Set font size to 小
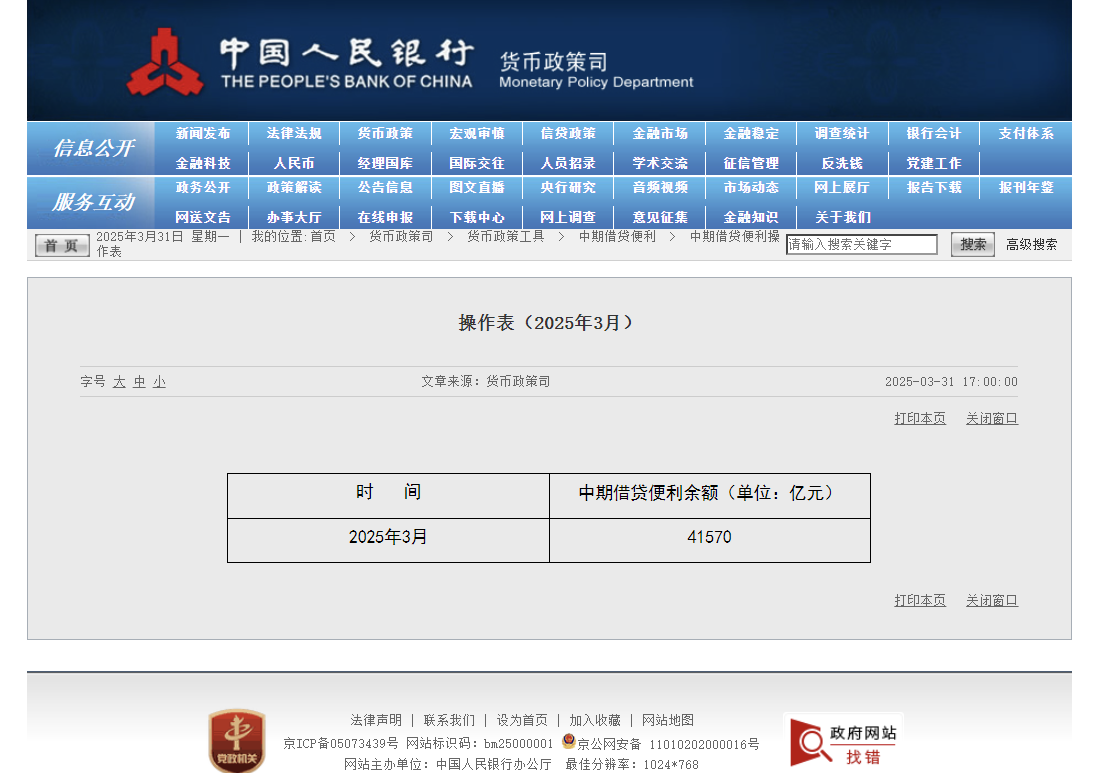This screenshot has height=773, width=1113. pyautogui.click(x=159, y=382)
